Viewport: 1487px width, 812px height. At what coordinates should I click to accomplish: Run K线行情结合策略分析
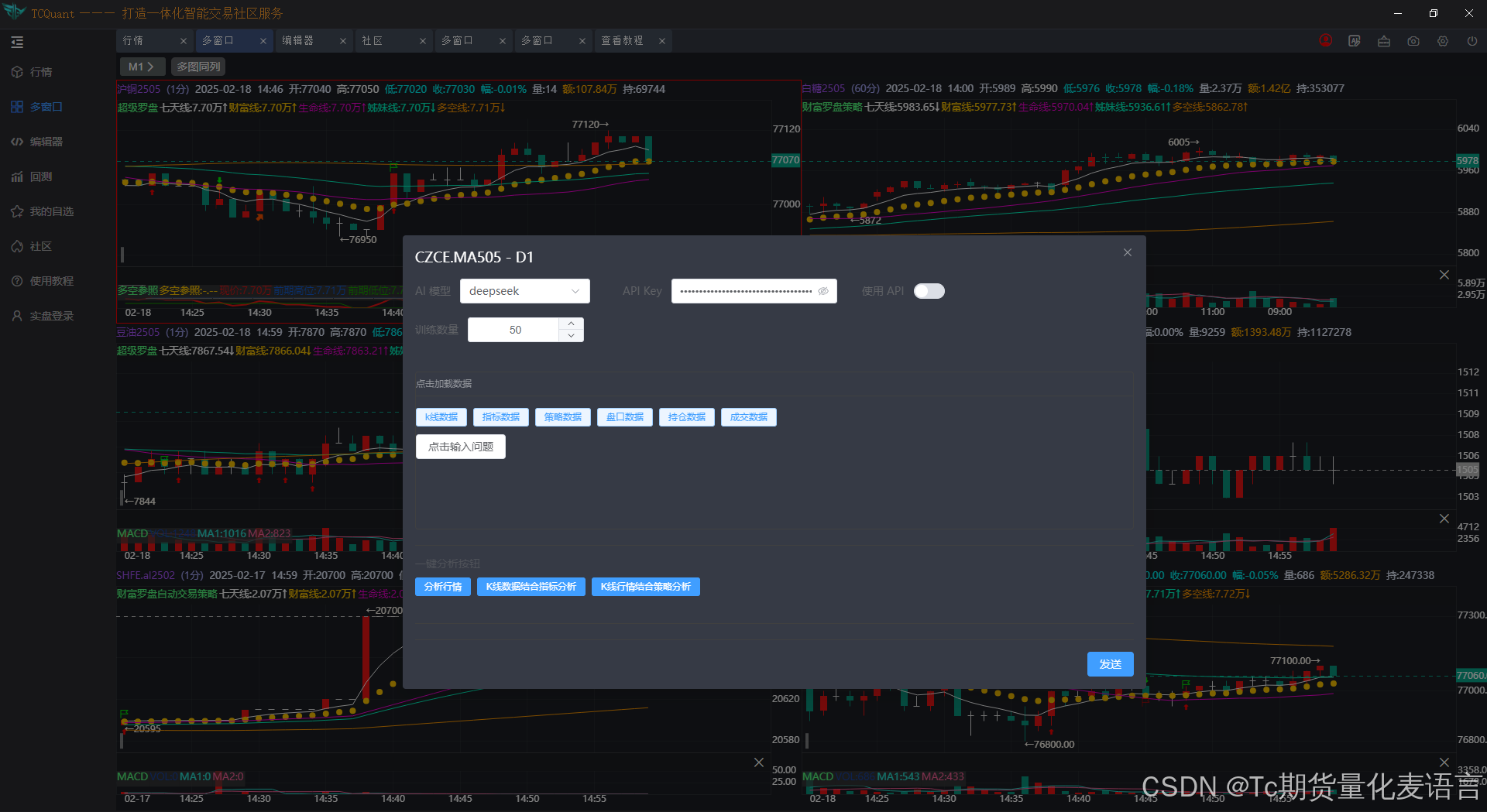point(646,587)
